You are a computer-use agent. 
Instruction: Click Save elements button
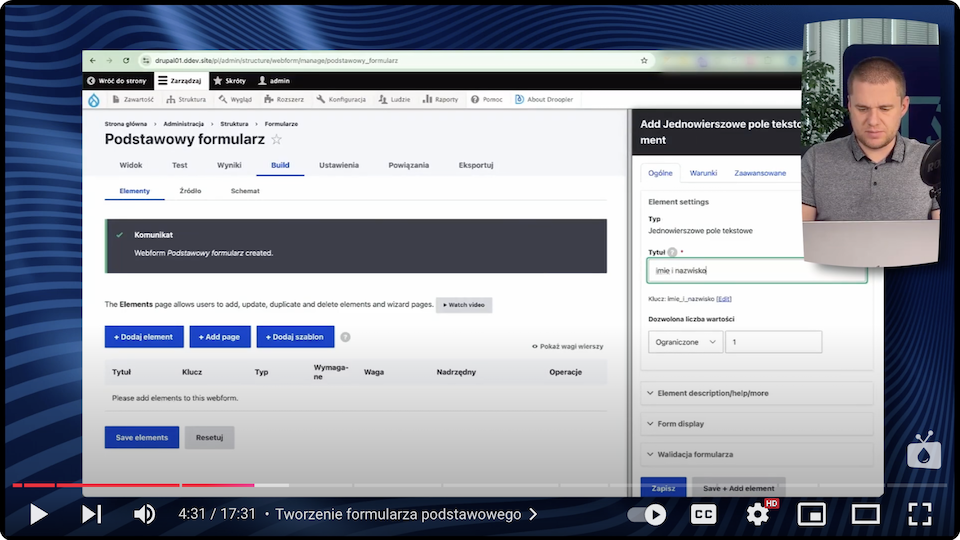pyautogui.click(x=141, y=437)
